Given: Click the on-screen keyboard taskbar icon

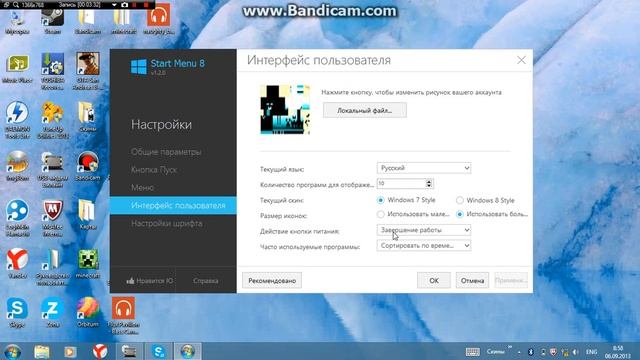Looking at the screenshot, I should coord(473,352).
